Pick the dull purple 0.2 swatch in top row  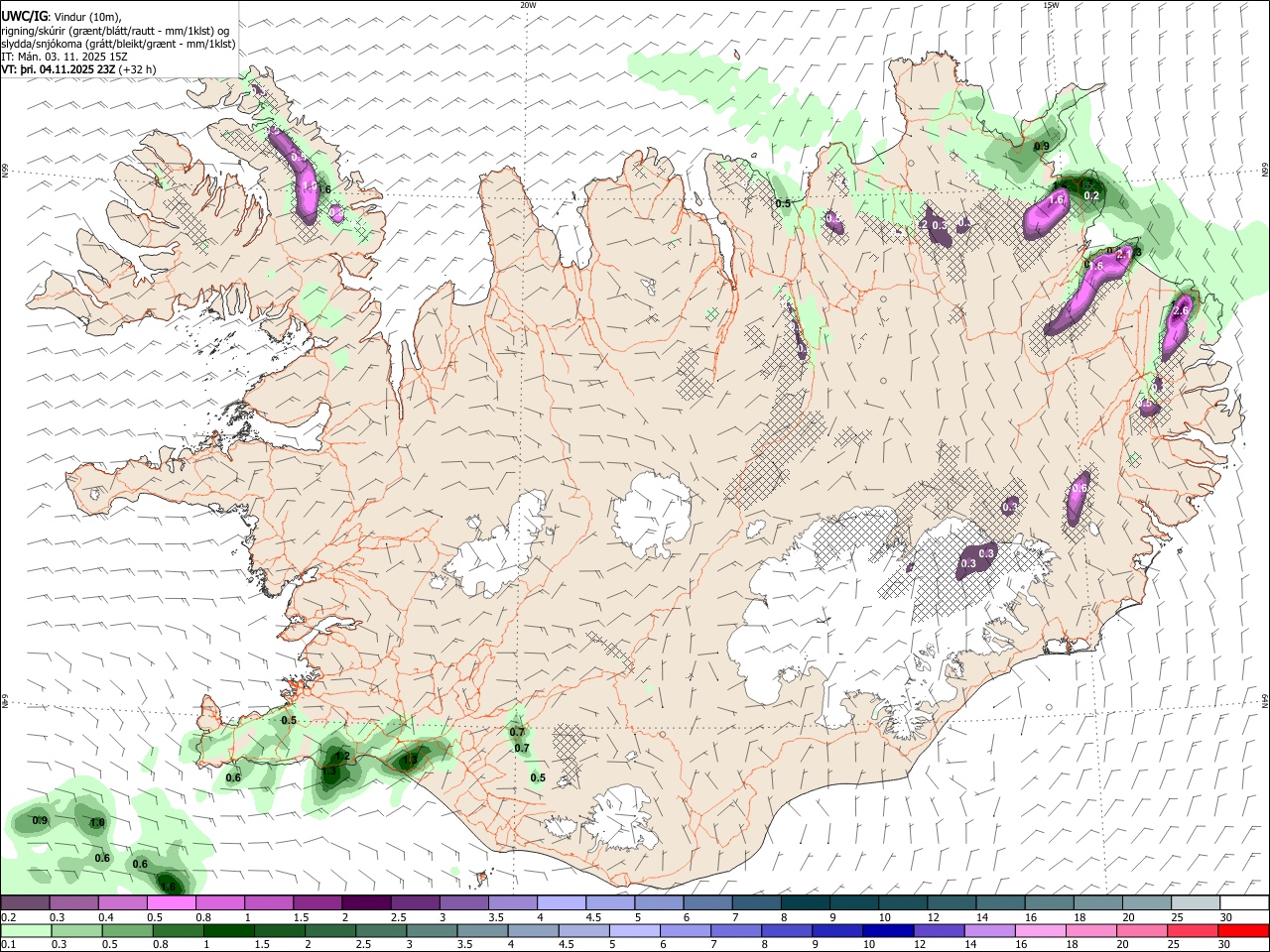26,903
